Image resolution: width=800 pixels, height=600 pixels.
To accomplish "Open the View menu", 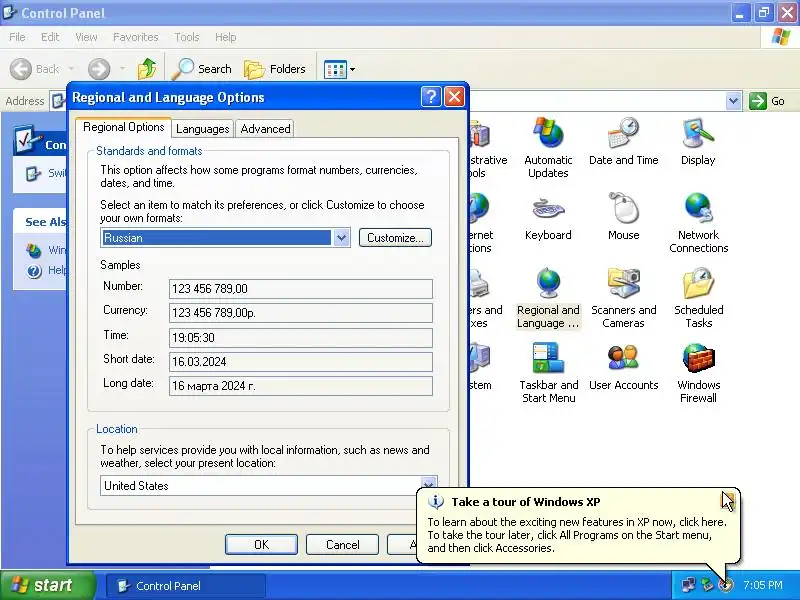I will 86,37.
